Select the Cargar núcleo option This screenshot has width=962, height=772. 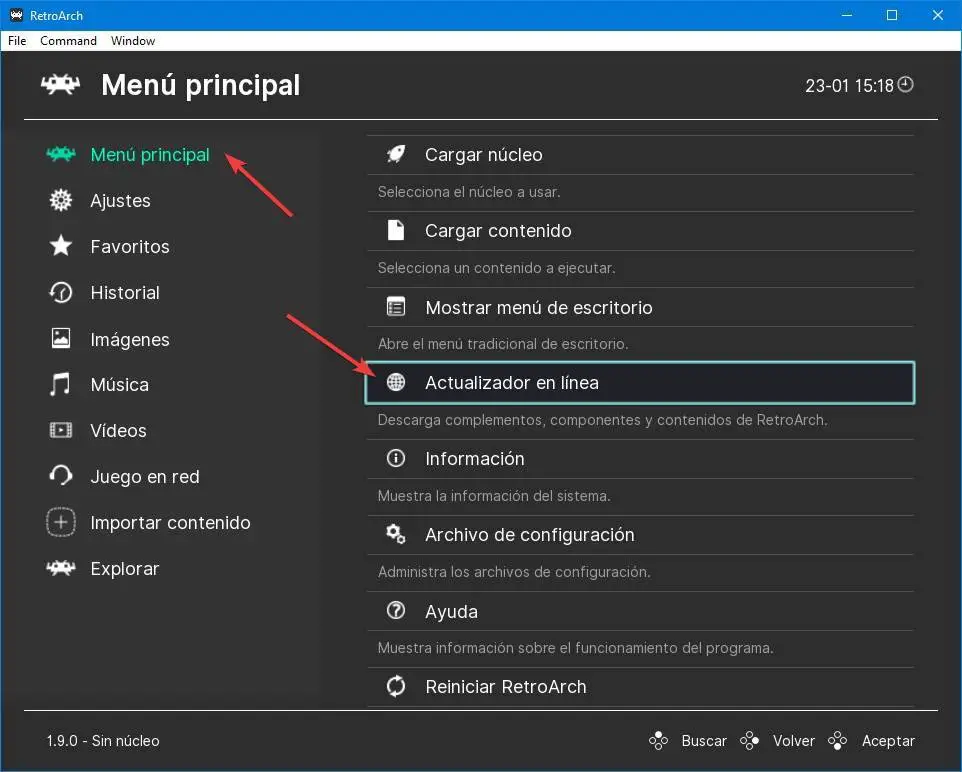[x=641, y=155]
